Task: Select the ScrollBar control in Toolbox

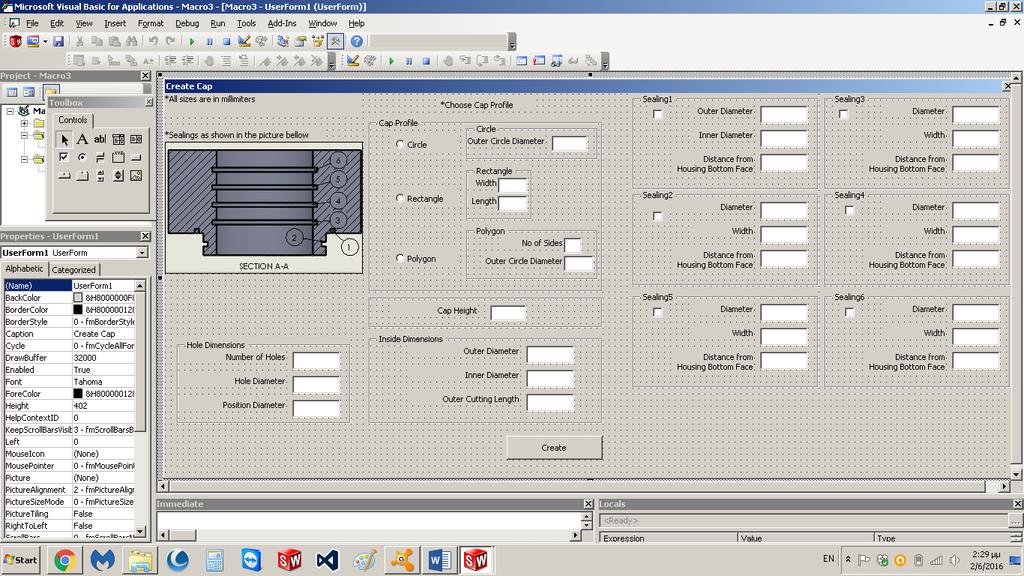Action: [100, 176]
